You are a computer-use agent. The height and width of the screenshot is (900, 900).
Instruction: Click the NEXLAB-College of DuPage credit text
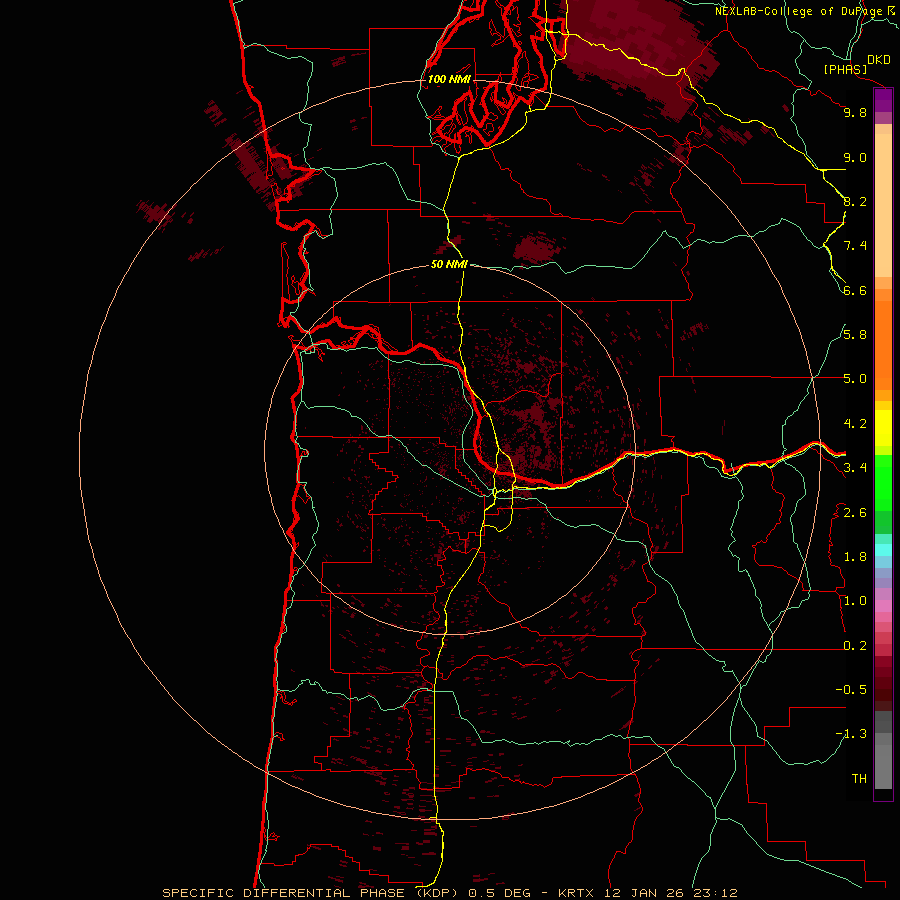pyautogui.click(x=799, y=11)
